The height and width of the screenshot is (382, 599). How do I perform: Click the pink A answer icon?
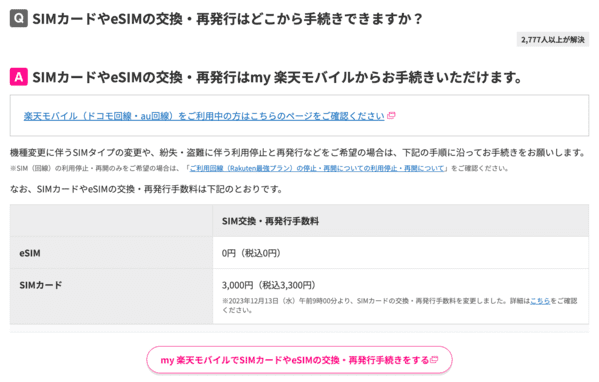tap(19, 77)
